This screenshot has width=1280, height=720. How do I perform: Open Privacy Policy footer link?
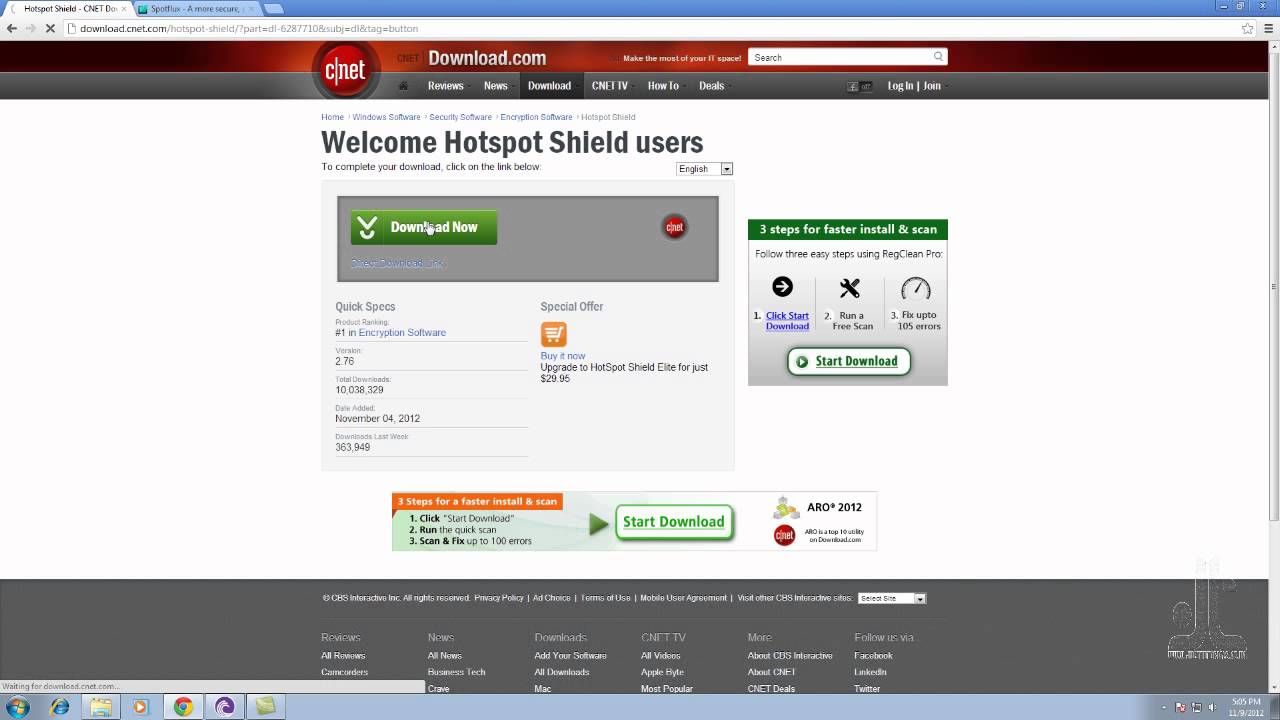click(x=499, y=598)
